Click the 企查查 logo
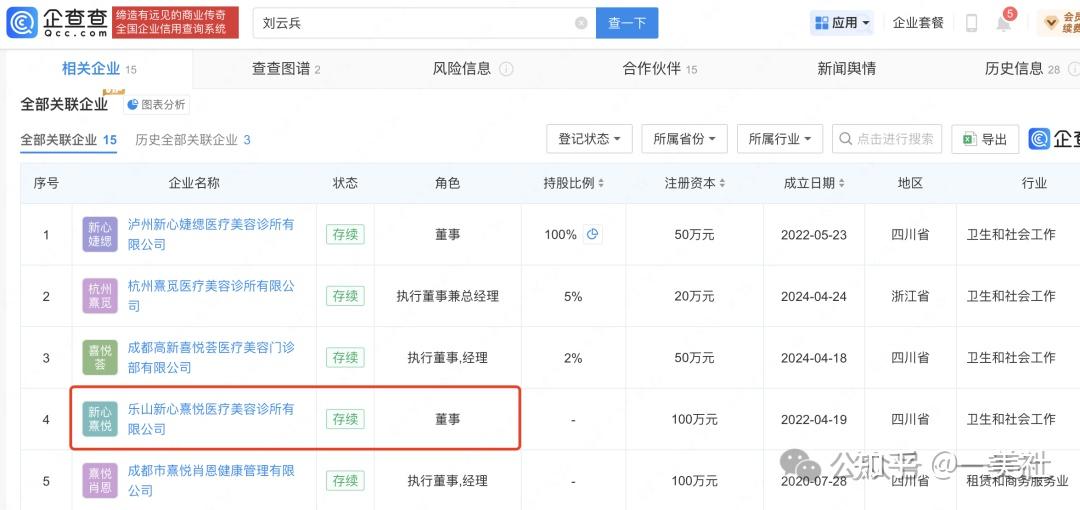This screenshot has height=510, width=1080. (x=56, y=22)
